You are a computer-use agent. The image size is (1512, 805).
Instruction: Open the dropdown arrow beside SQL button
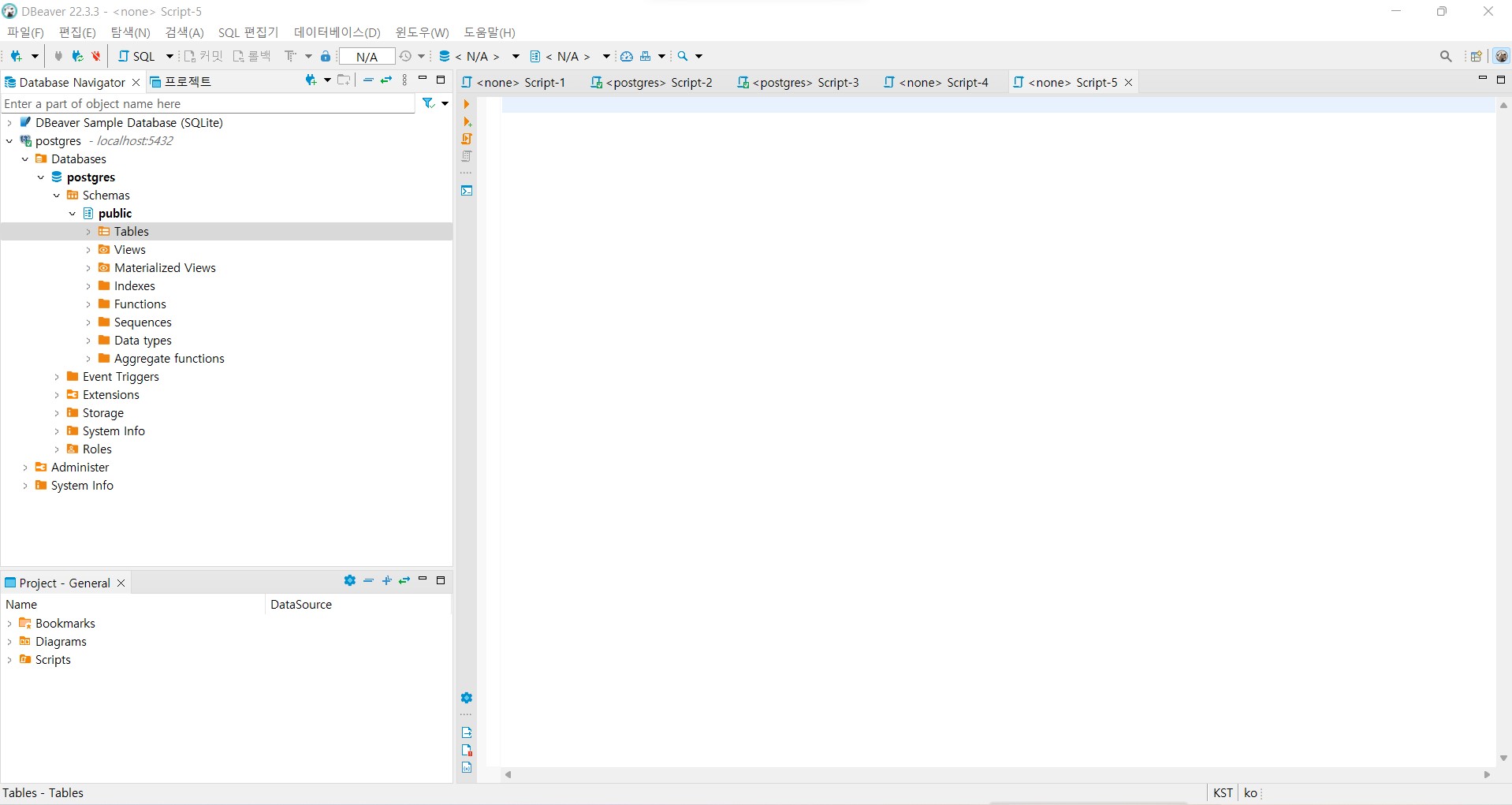point(169,57)
